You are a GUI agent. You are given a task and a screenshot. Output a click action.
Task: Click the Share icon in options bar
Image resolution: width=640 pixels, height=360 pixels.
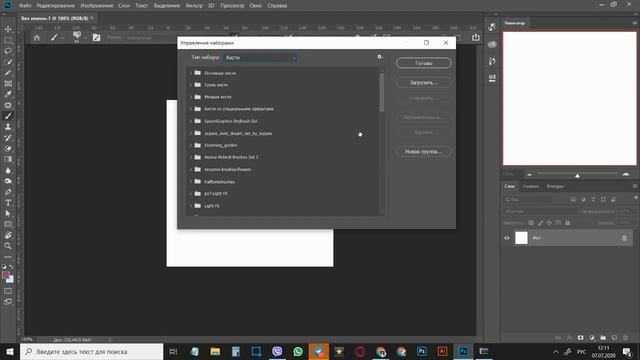476,38
